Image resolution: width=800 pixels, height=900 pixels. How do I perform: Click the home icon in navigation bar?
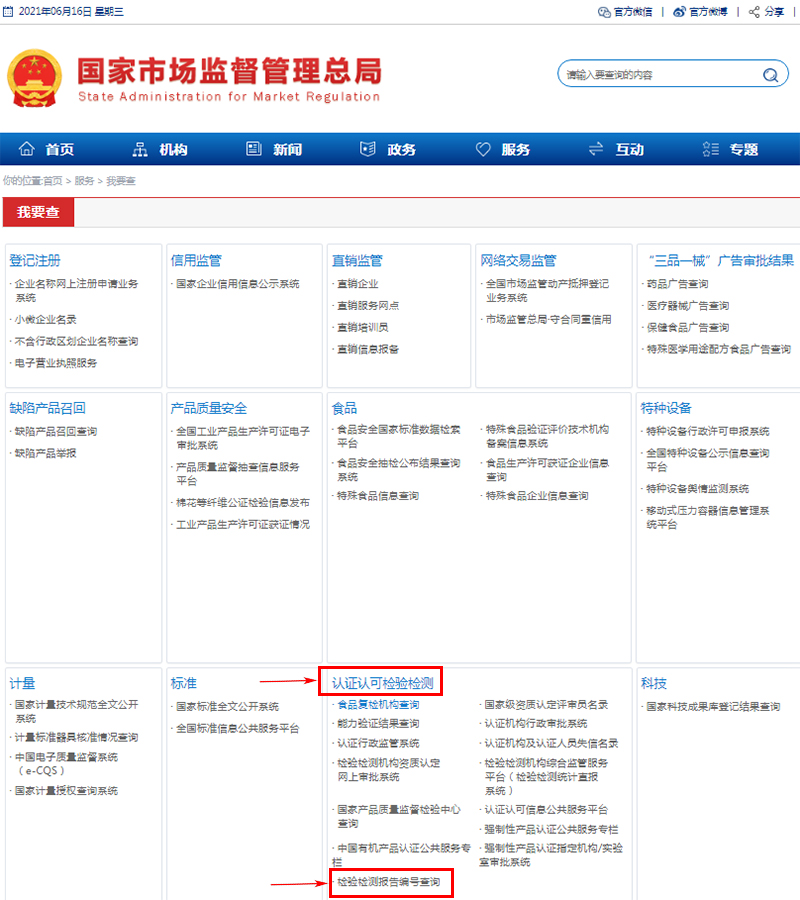click(x=27, y=149)
